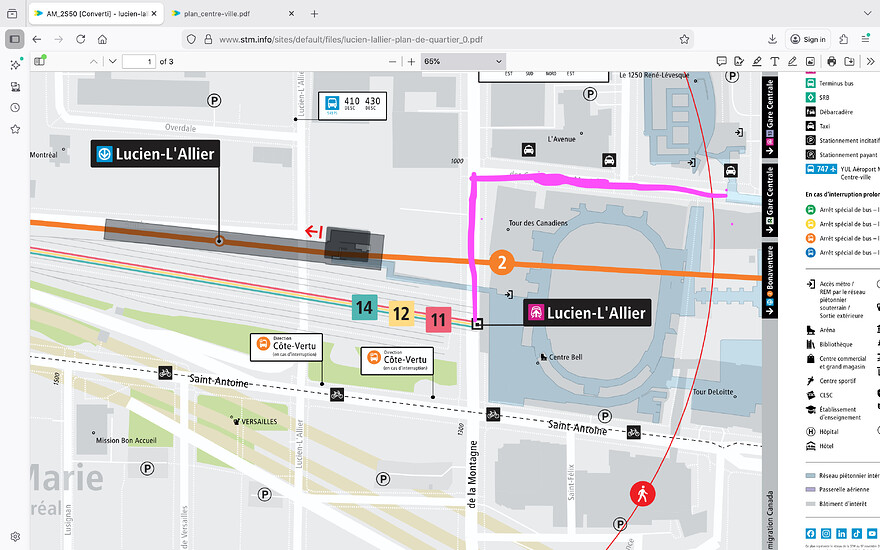The height and width of the screenshot is (550, 880).
Task: Click the orange line 2 circle
Action: [x=502, y=263]
